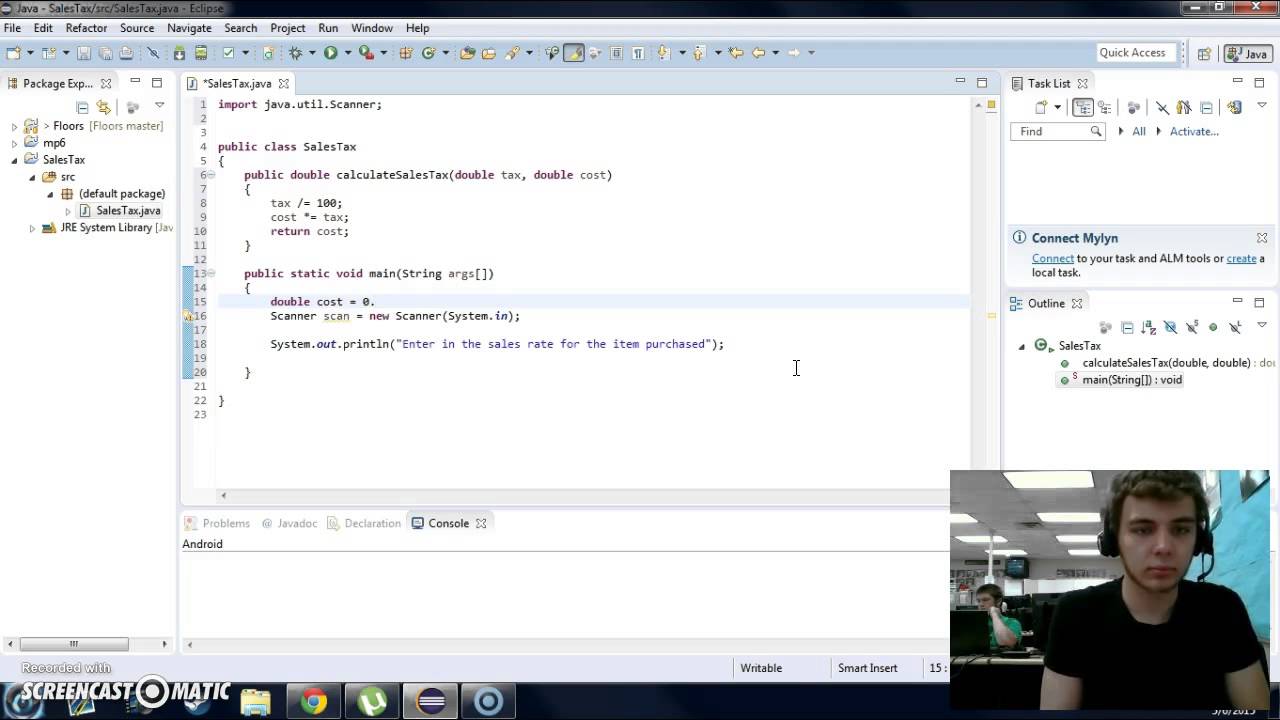Collapse all tasks in the Task List

pyautogui.click(x=1206, y=107)
